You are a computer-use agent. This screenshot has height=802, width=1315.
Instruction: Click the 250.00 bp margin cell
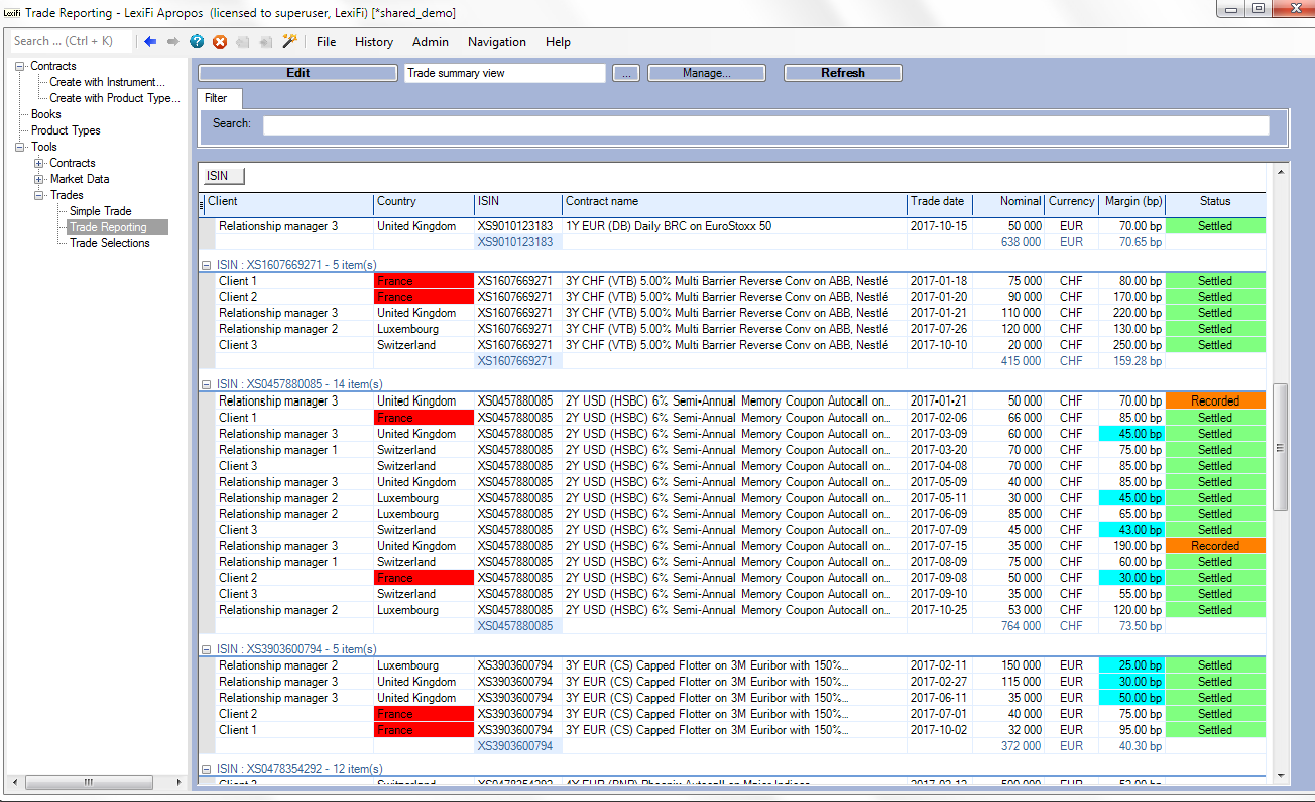[x=1131, y=345]
